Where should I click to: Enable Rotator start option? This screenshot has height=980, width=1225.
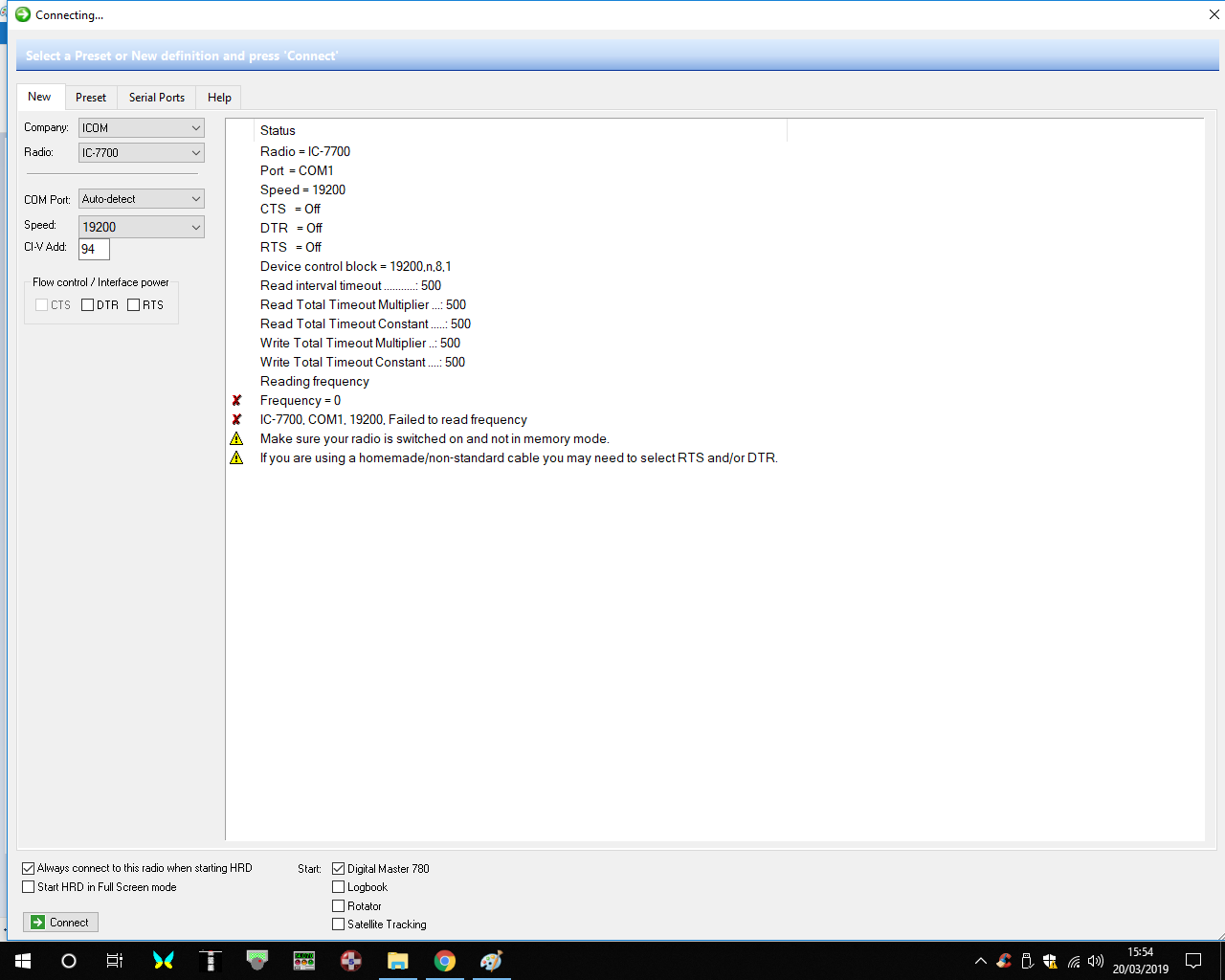[339, 906]
